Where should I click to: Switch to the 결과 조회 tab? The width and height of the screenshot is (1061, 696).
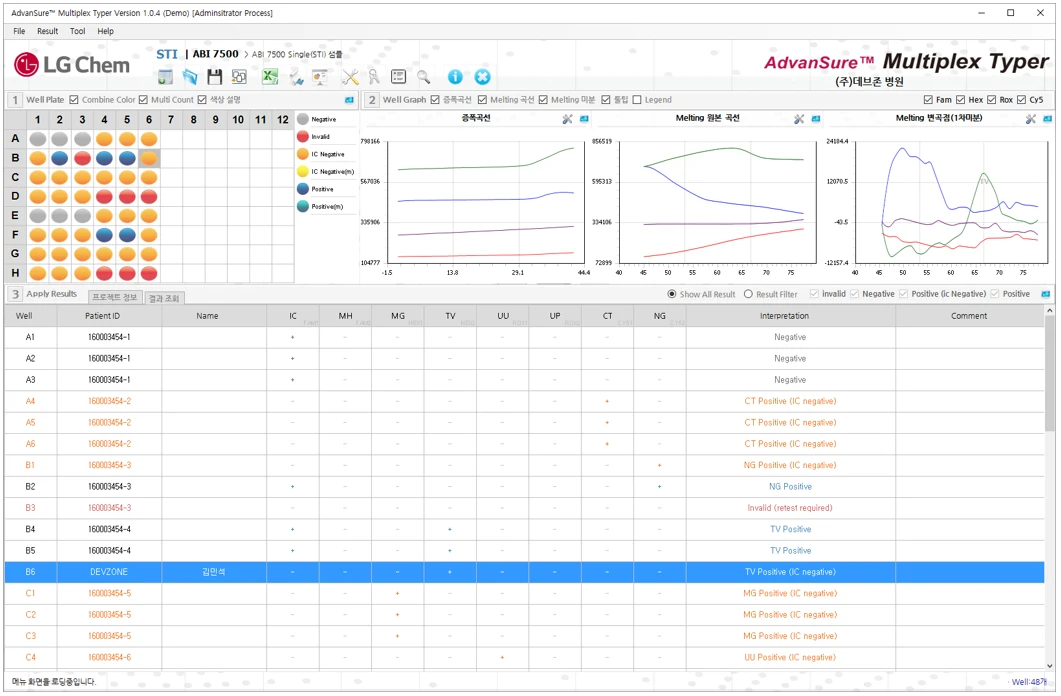pyautogui.click(x=164, y=298)
